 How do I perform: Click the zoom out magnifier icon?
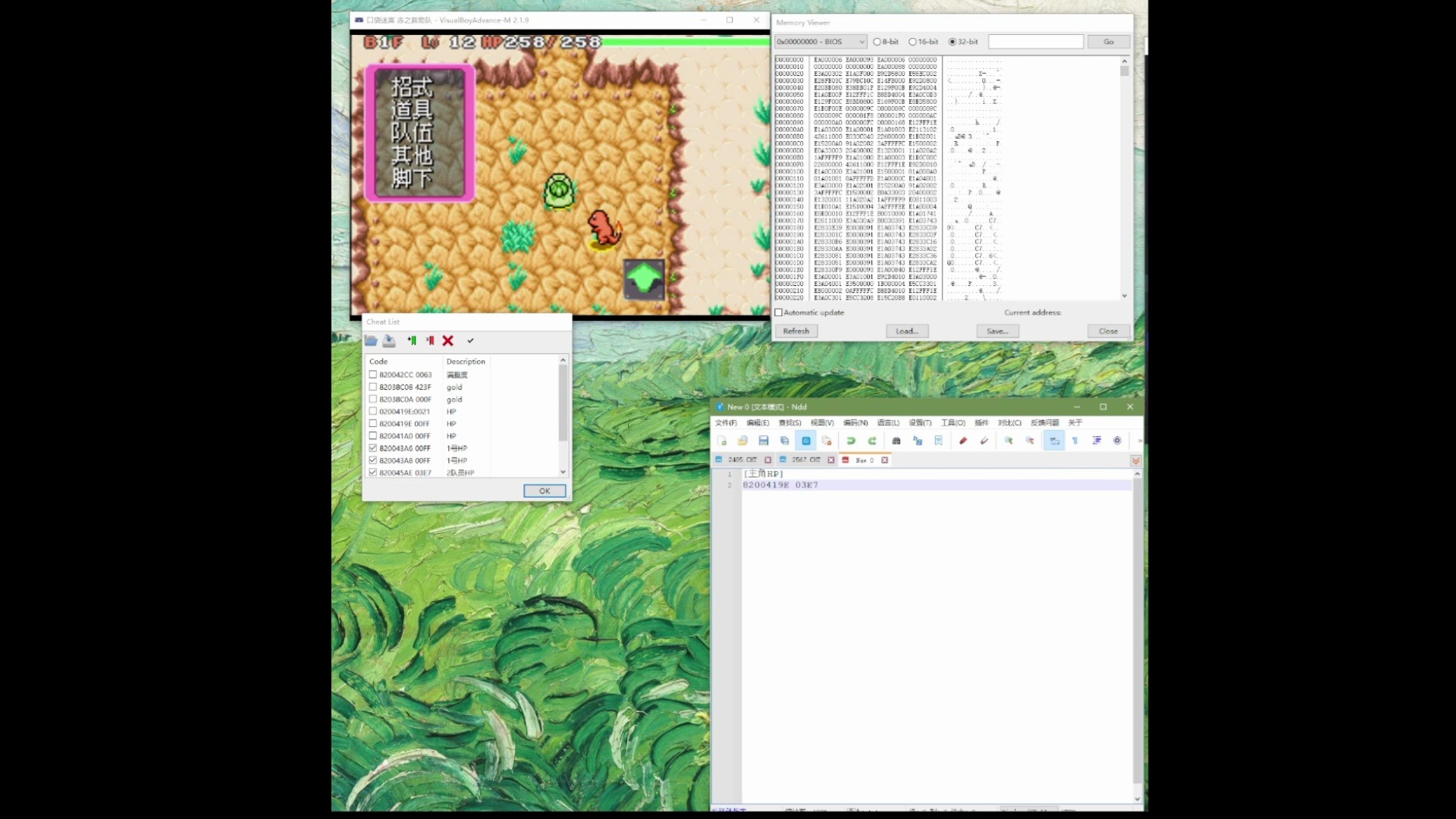coord(1030,441)
